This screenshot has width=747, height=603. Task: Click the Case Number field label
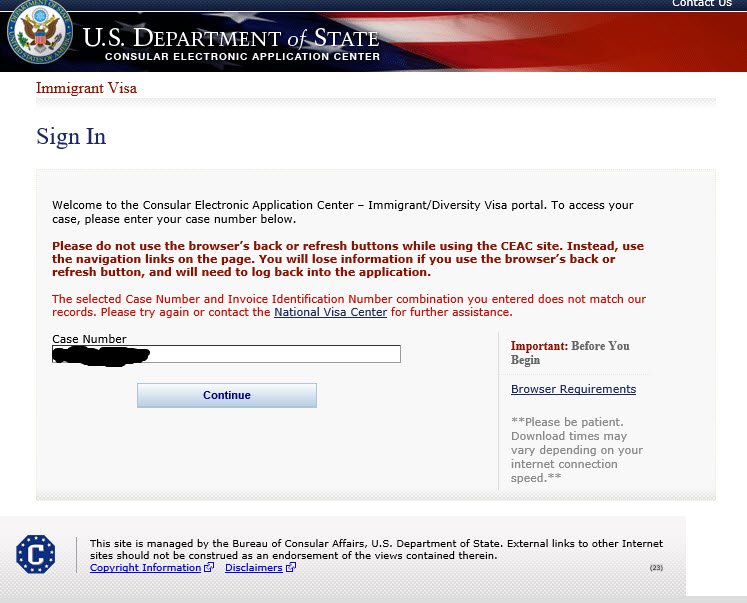pos(89,339)
